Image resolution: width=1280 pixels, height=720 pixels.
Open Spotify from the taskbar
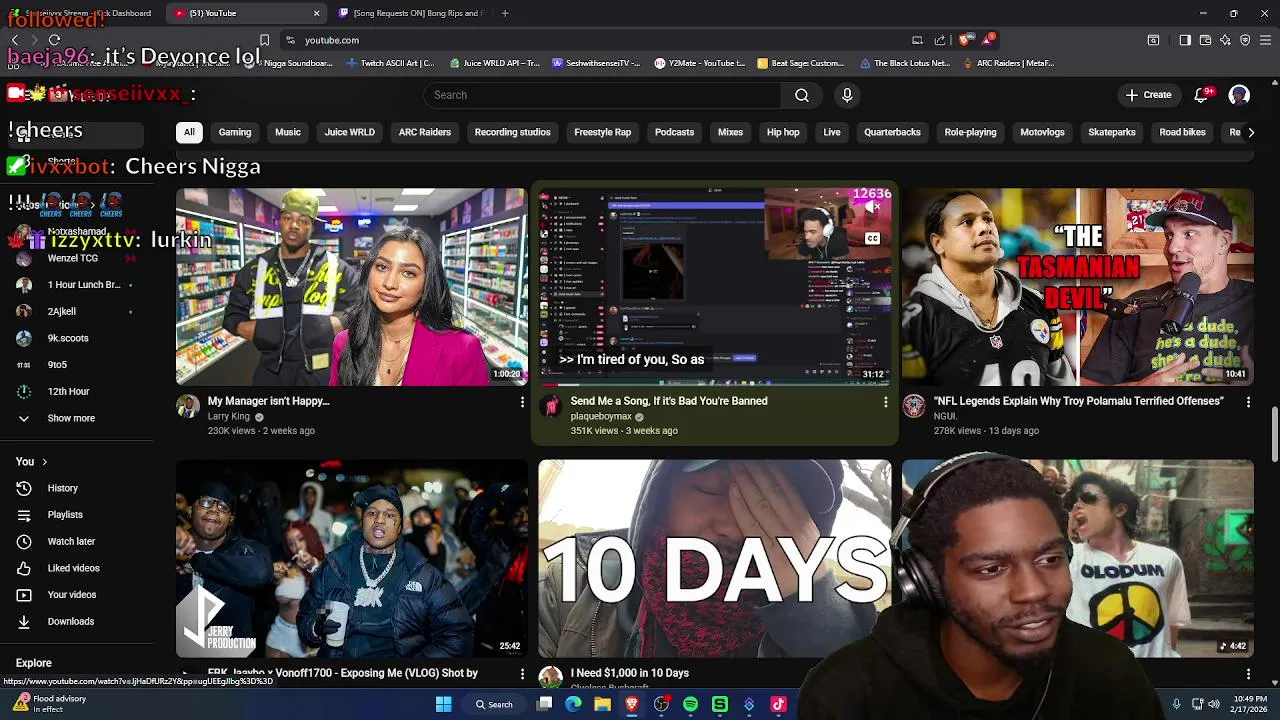click(x=690, y=704)
